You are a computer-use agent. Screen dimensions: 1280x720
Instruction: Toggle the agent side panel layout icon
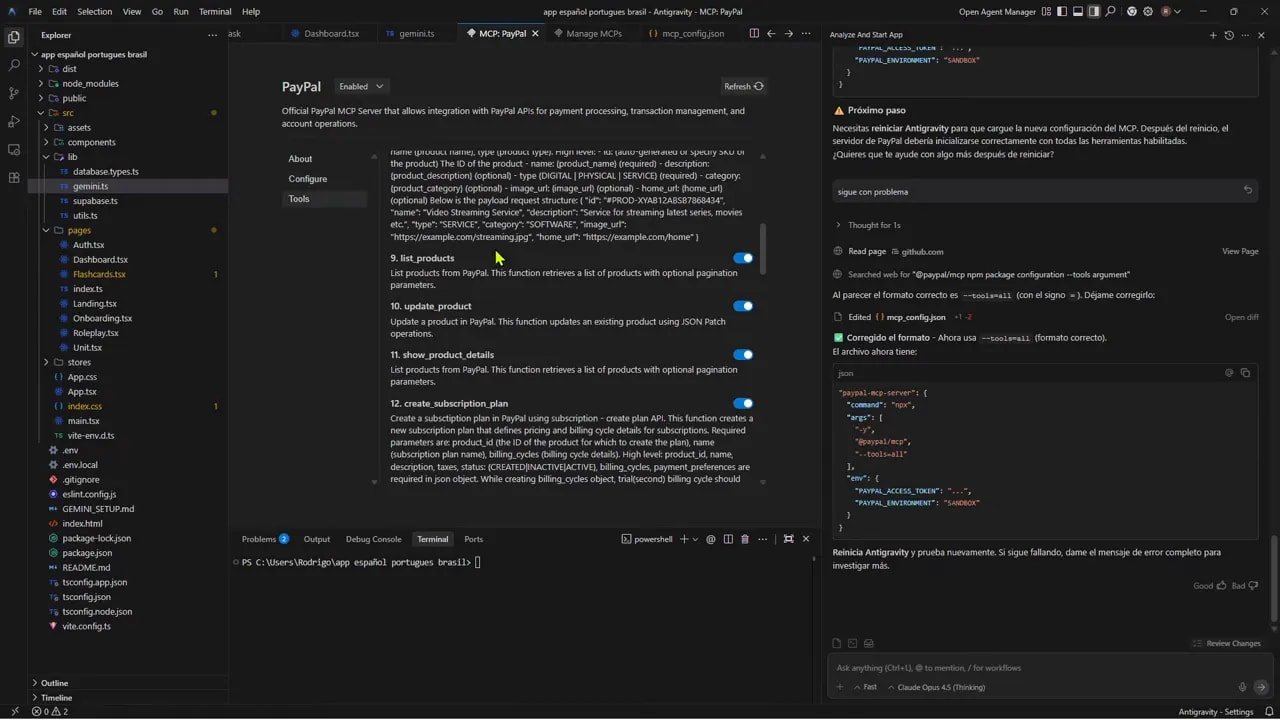1094,11
